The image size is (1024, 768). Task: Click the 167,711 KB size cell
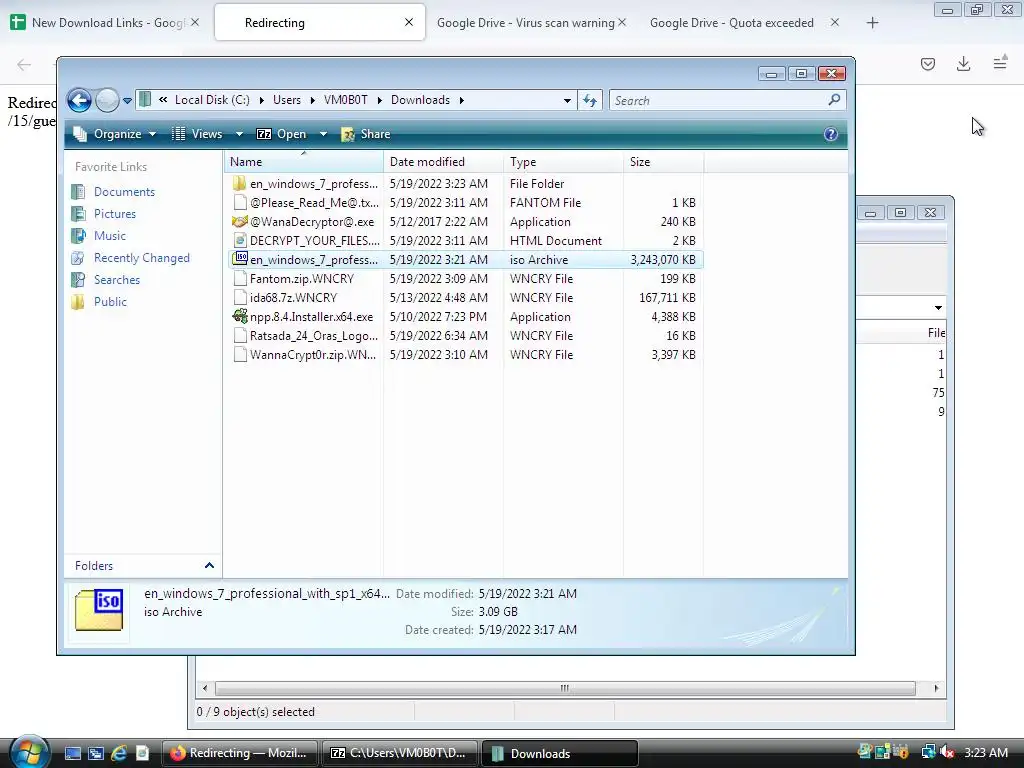(667, 298)
